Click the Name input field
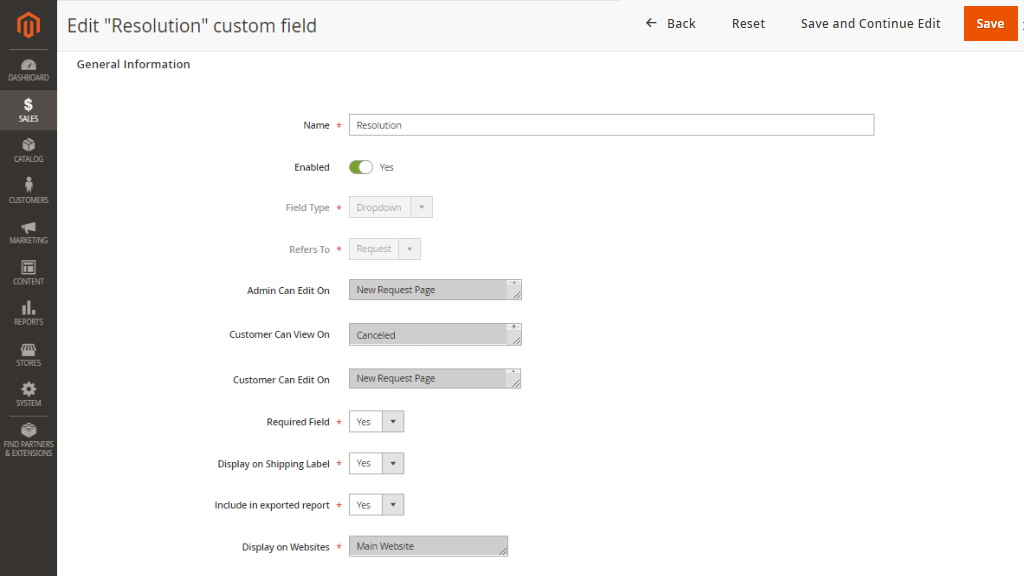 (x=611, y=125)
